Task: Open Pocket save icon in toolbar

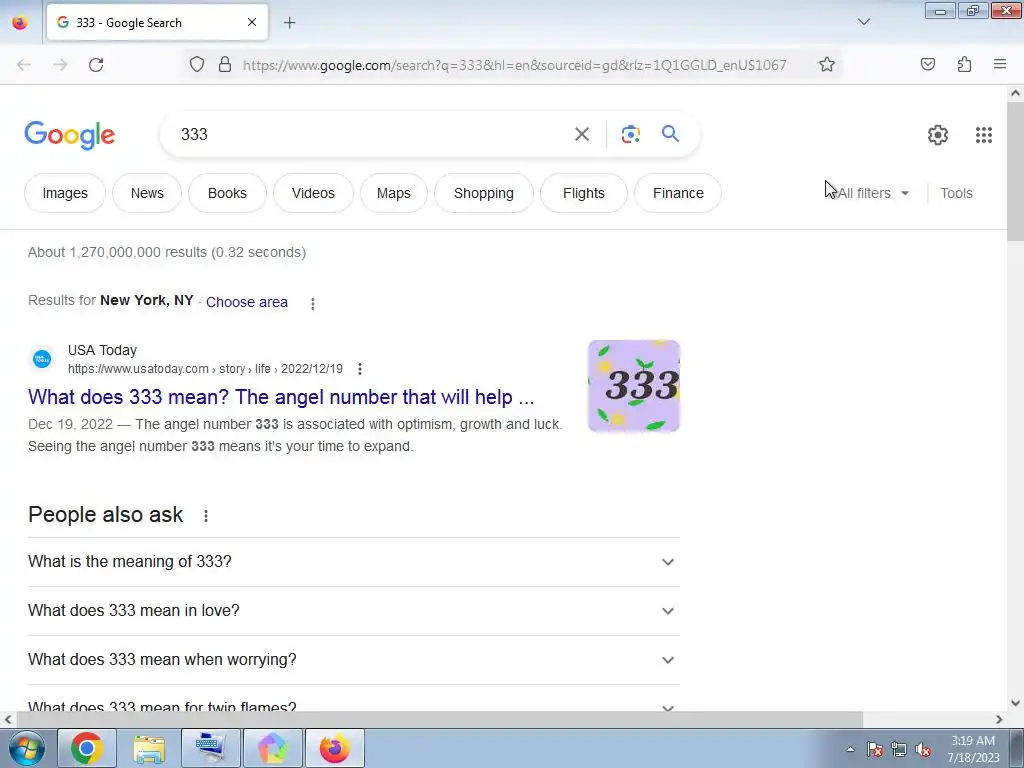Action: [927, 64]
